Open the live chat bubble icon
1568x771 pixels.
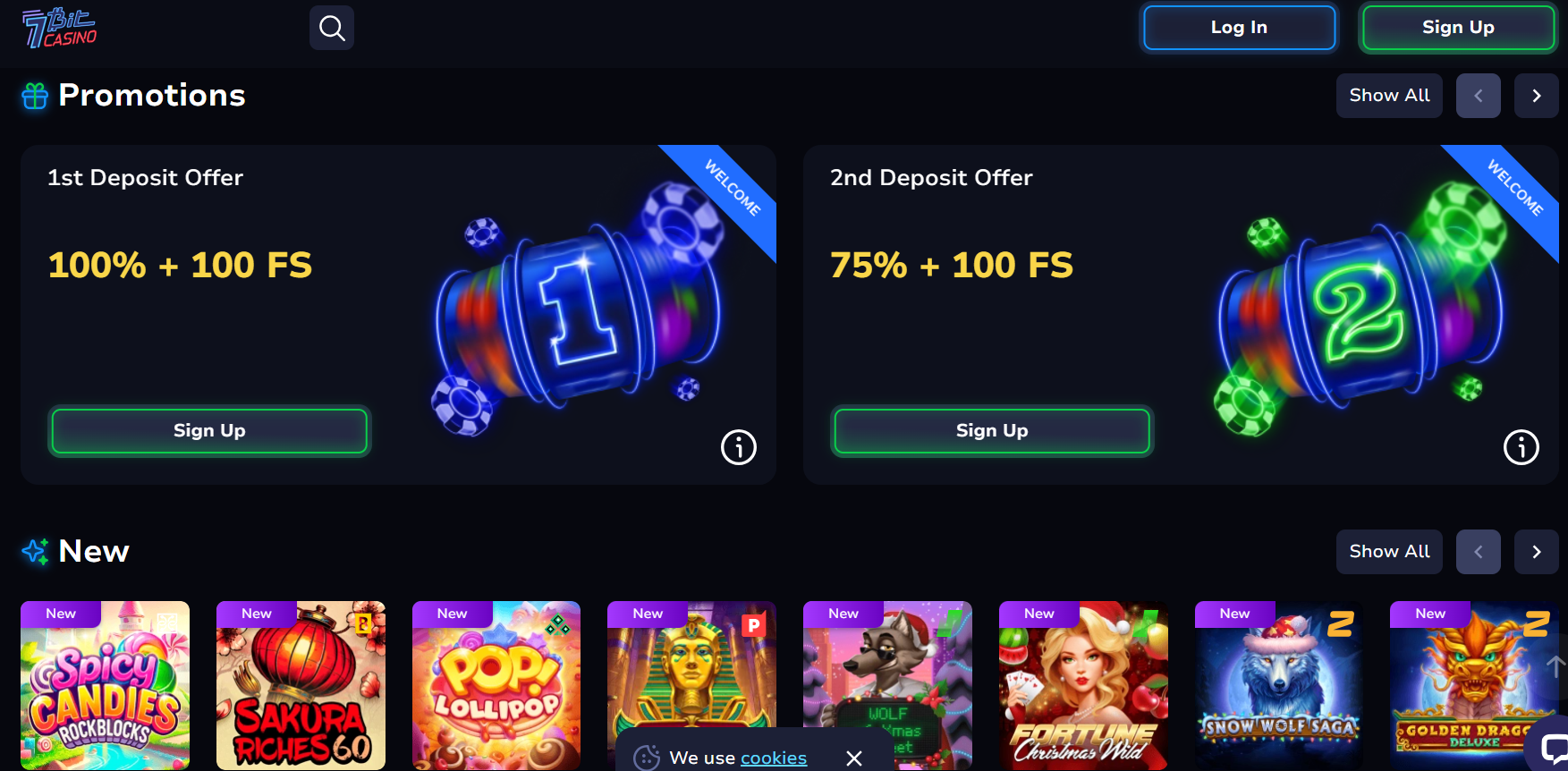[x=1552, y=748]
